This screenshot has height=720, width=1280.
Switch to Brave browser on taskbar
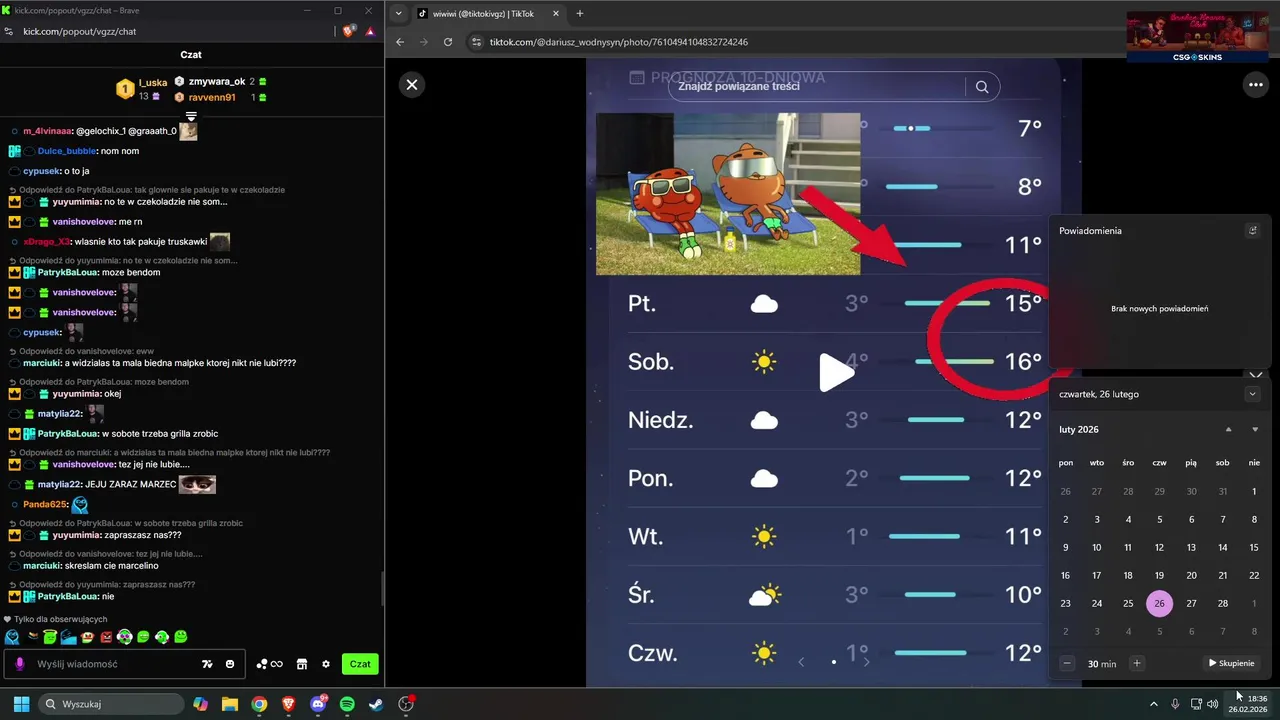[289, 704]
